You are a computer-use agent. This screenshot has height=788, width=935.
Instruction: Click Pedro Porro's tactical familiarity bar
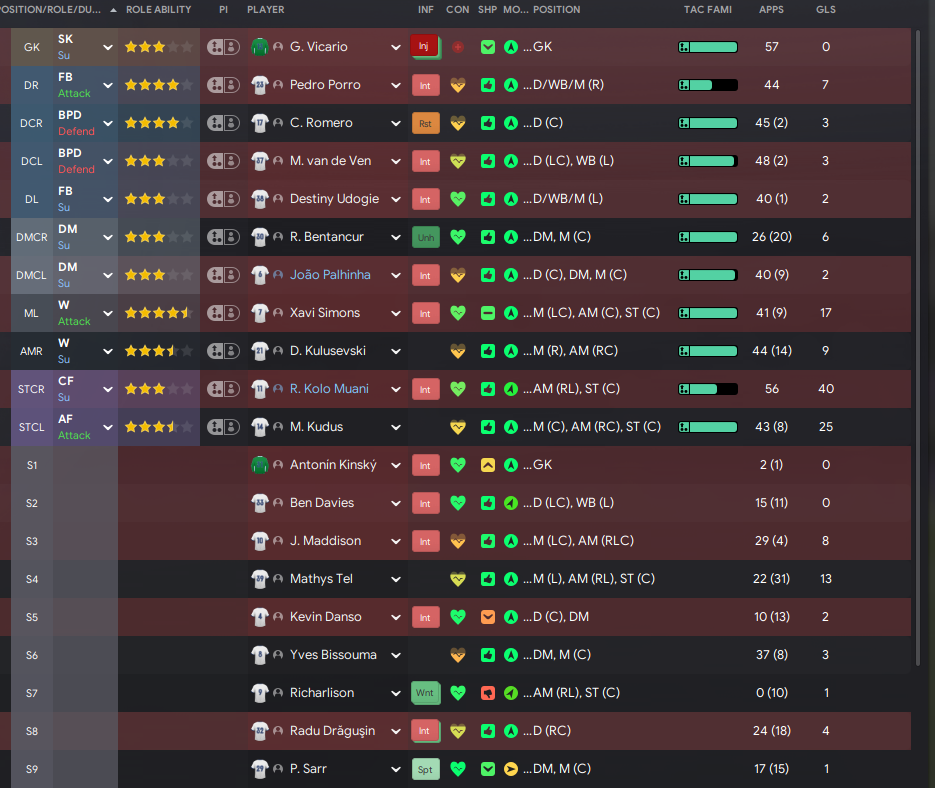coord(708,85)
